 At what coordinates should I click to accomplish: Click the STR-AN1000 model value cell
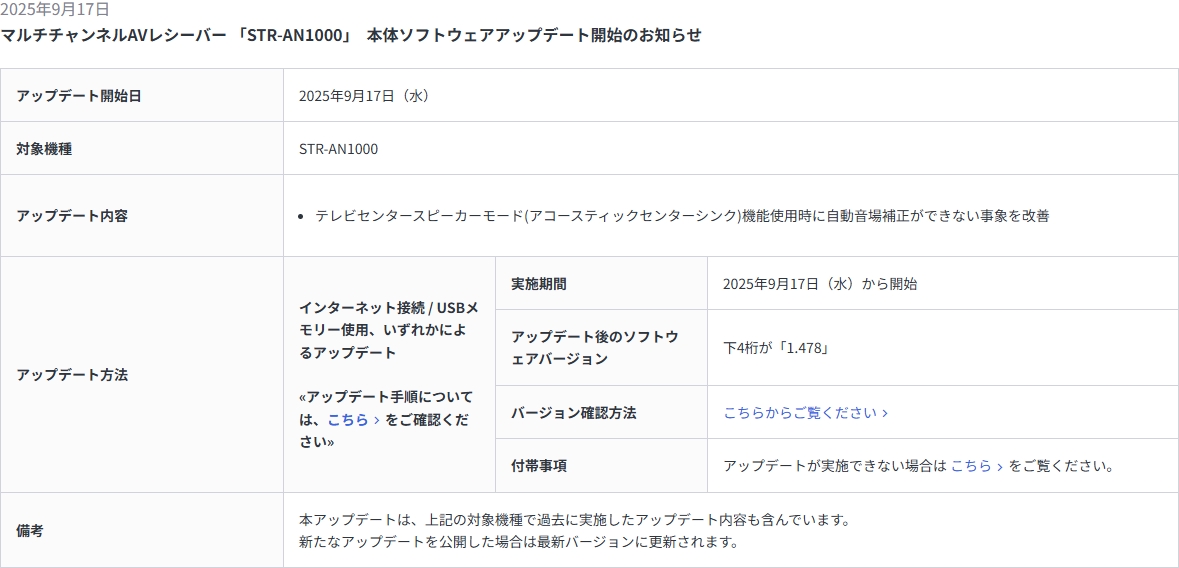(x=731, y=149)
